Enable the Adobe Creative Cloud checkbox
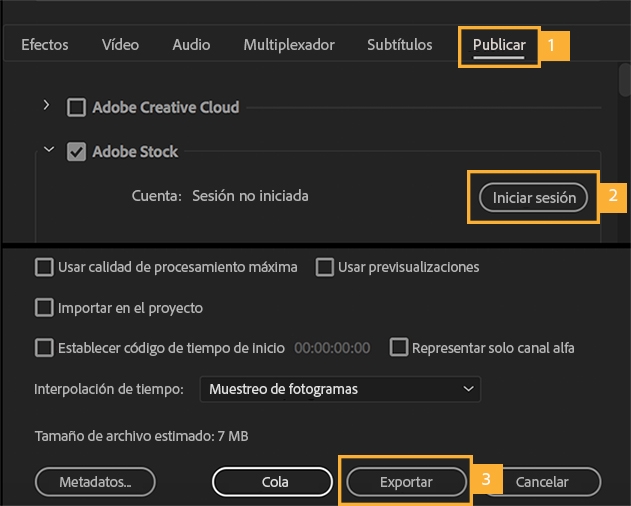Screen dimensions: 631x506 76,107
